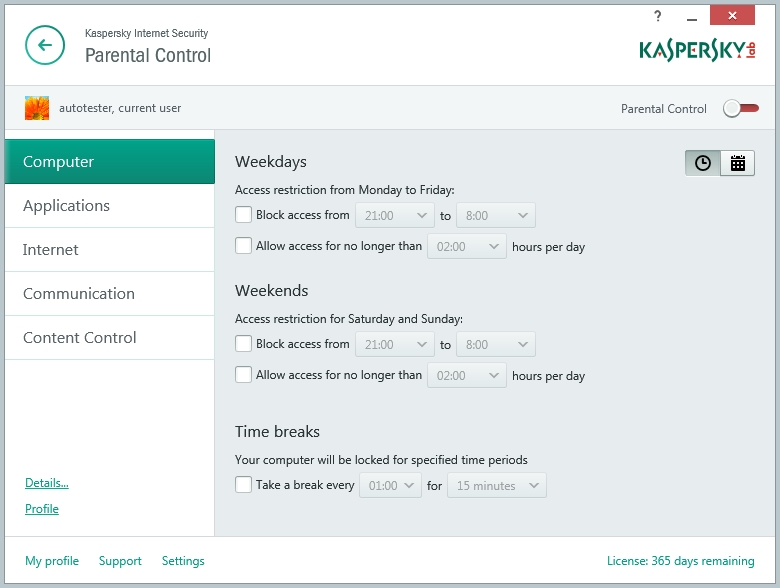Open weekdays 02:00 hours per day dropdown
This screenshot has height=588, width=780.
(467, 246)
